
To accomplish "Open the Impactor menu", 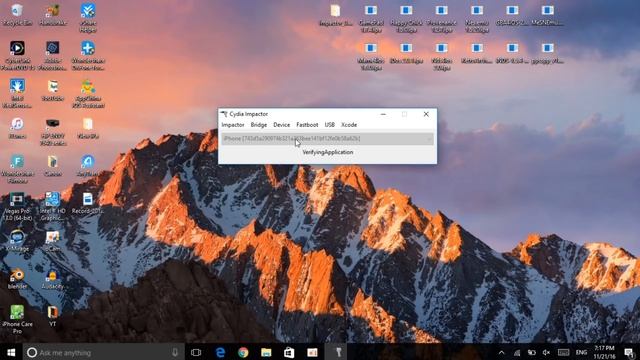I will [x=233, y=125].
